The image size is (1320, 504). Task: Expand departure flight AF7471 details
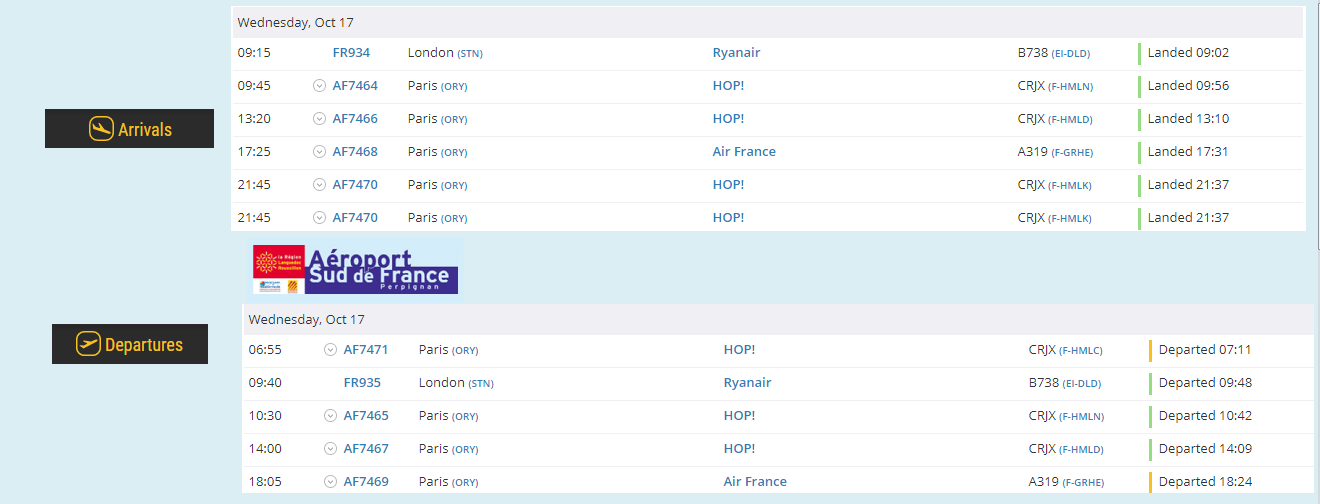pyautogui.click(x=330, y=350)
